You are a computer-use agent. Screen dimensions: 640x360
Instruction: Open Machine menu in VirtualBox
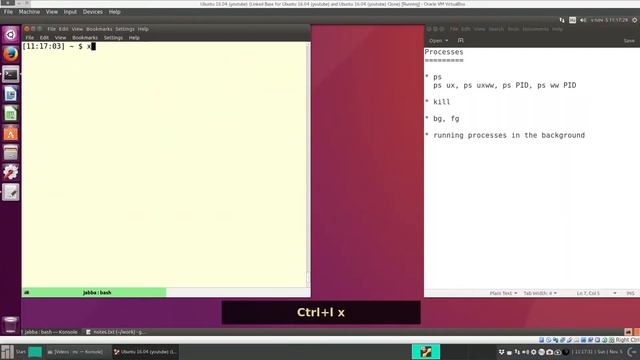[29, 12]
